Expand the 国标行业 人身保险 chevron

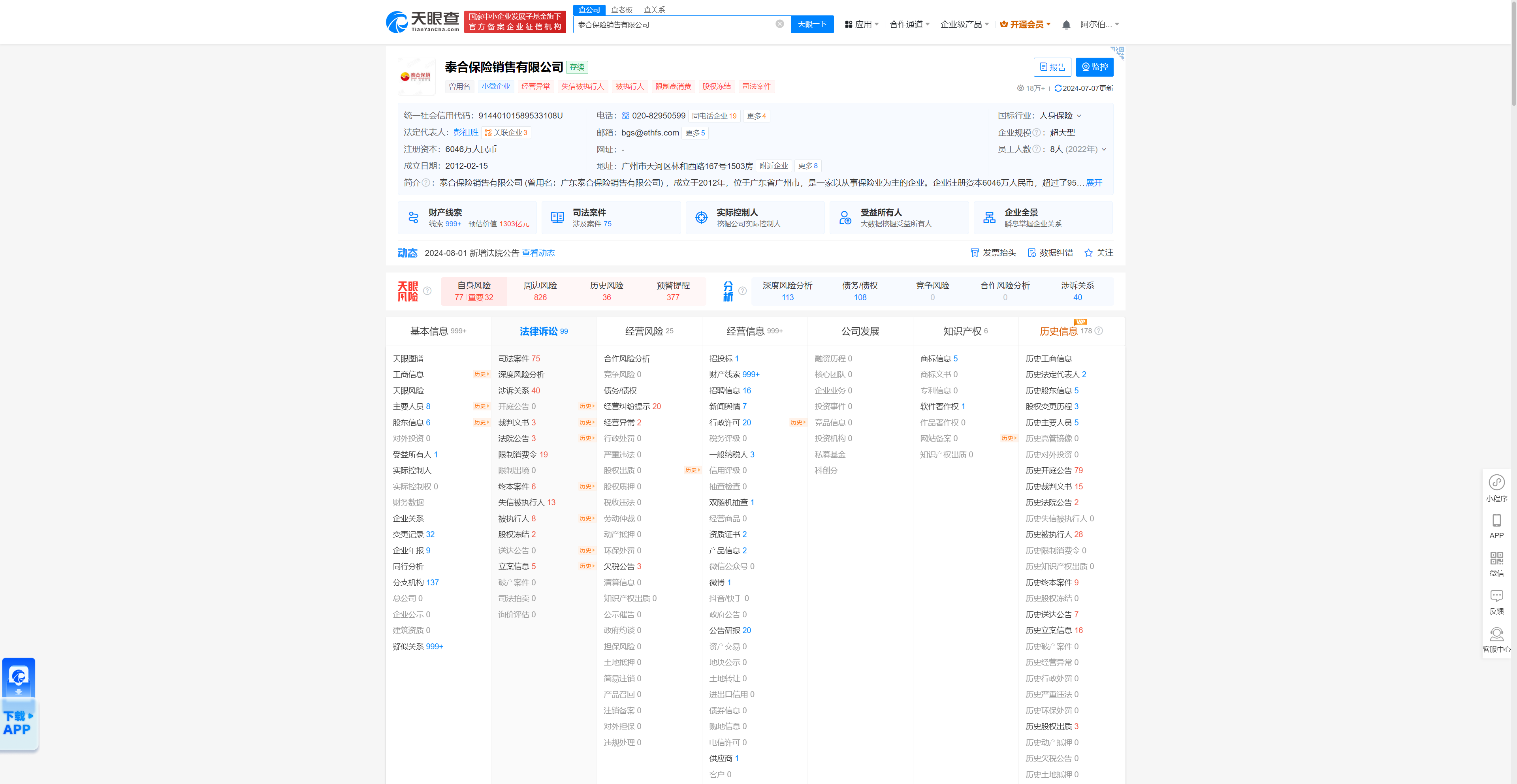pyautogui.click(x=1079, y=116)
